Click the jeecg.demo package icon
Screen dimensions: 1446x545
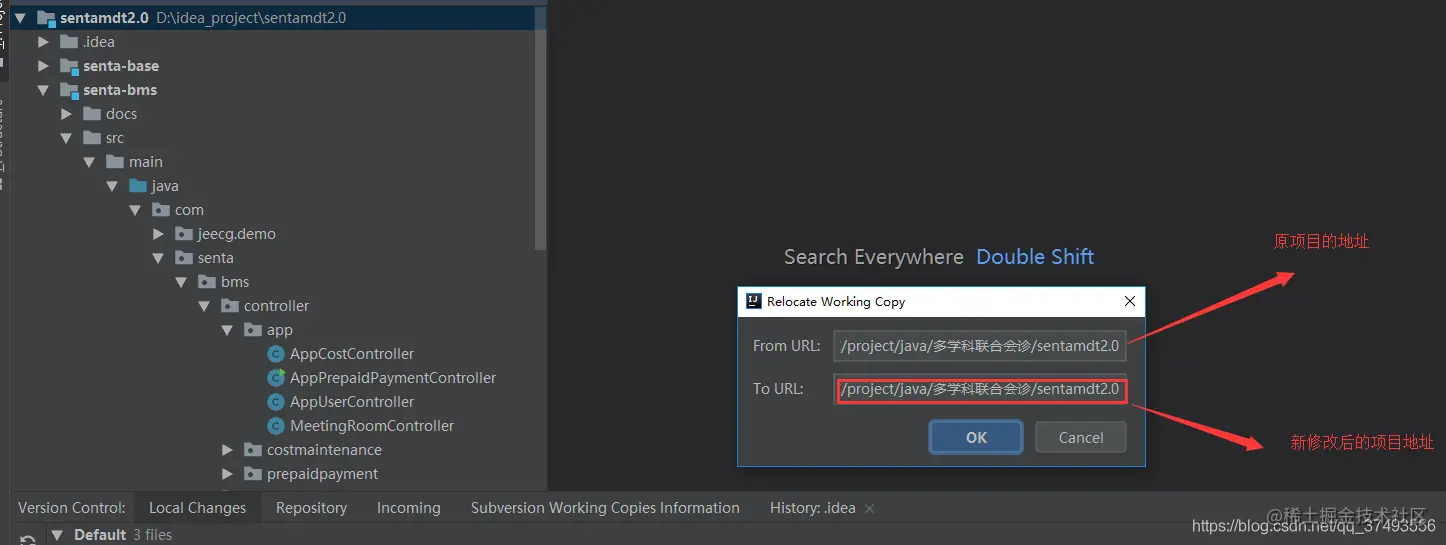coord(184,234)
